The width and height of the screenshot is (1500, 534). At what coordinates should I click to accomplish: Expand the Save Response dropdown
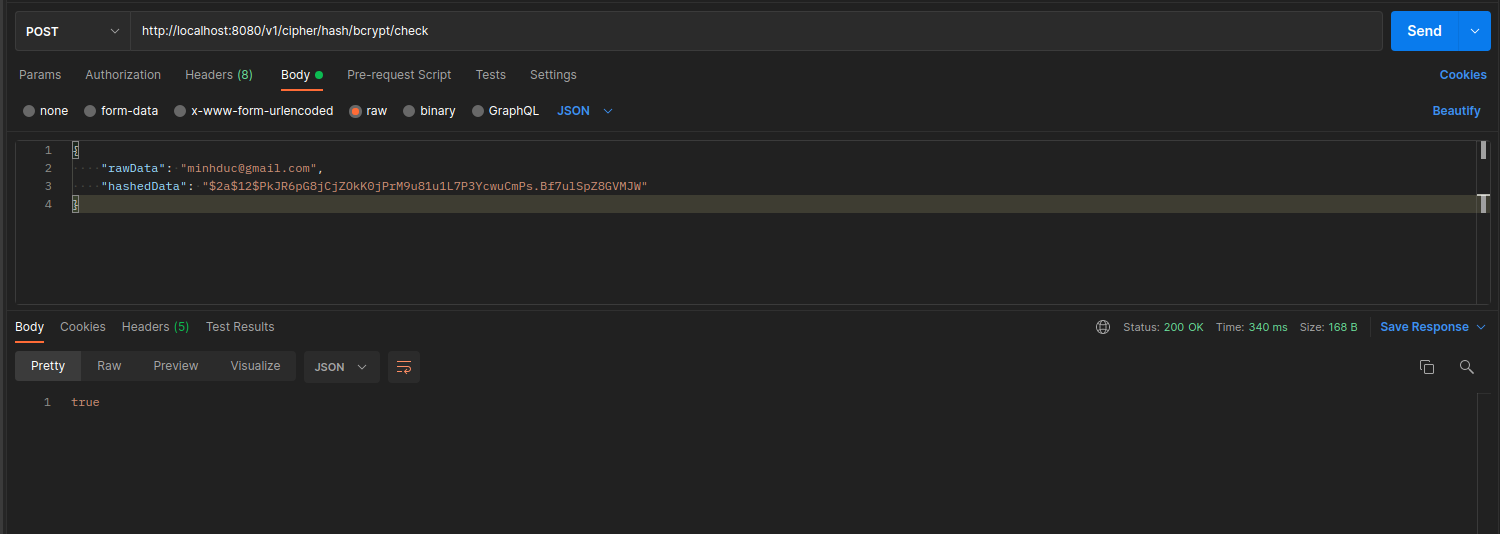1481,327
